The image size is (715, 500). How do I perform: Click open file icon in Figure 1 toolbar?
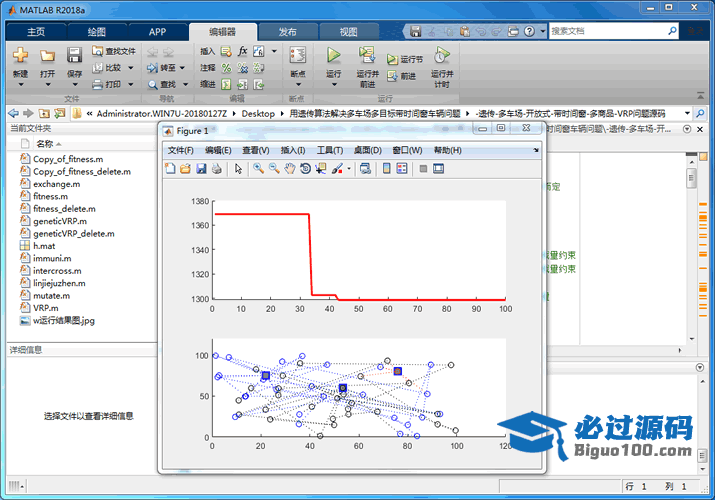185,169
